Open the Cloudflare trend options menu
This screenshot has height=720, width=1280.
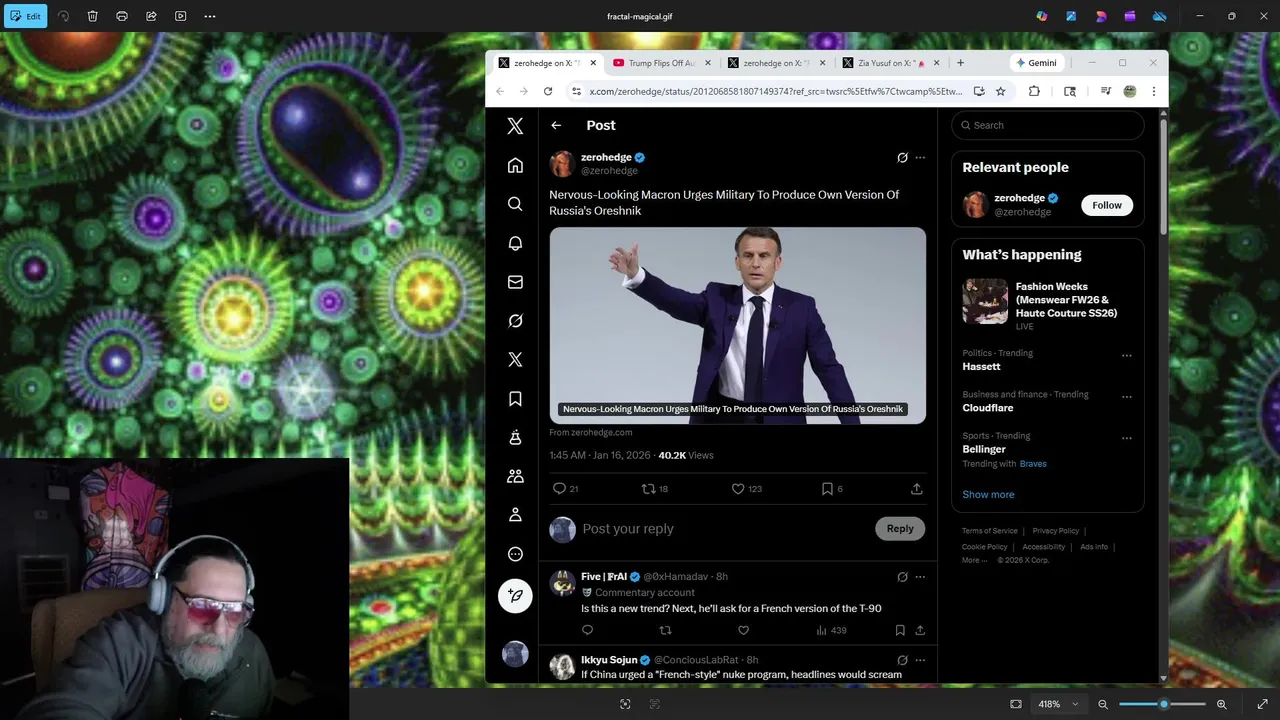pos(1127,397)
